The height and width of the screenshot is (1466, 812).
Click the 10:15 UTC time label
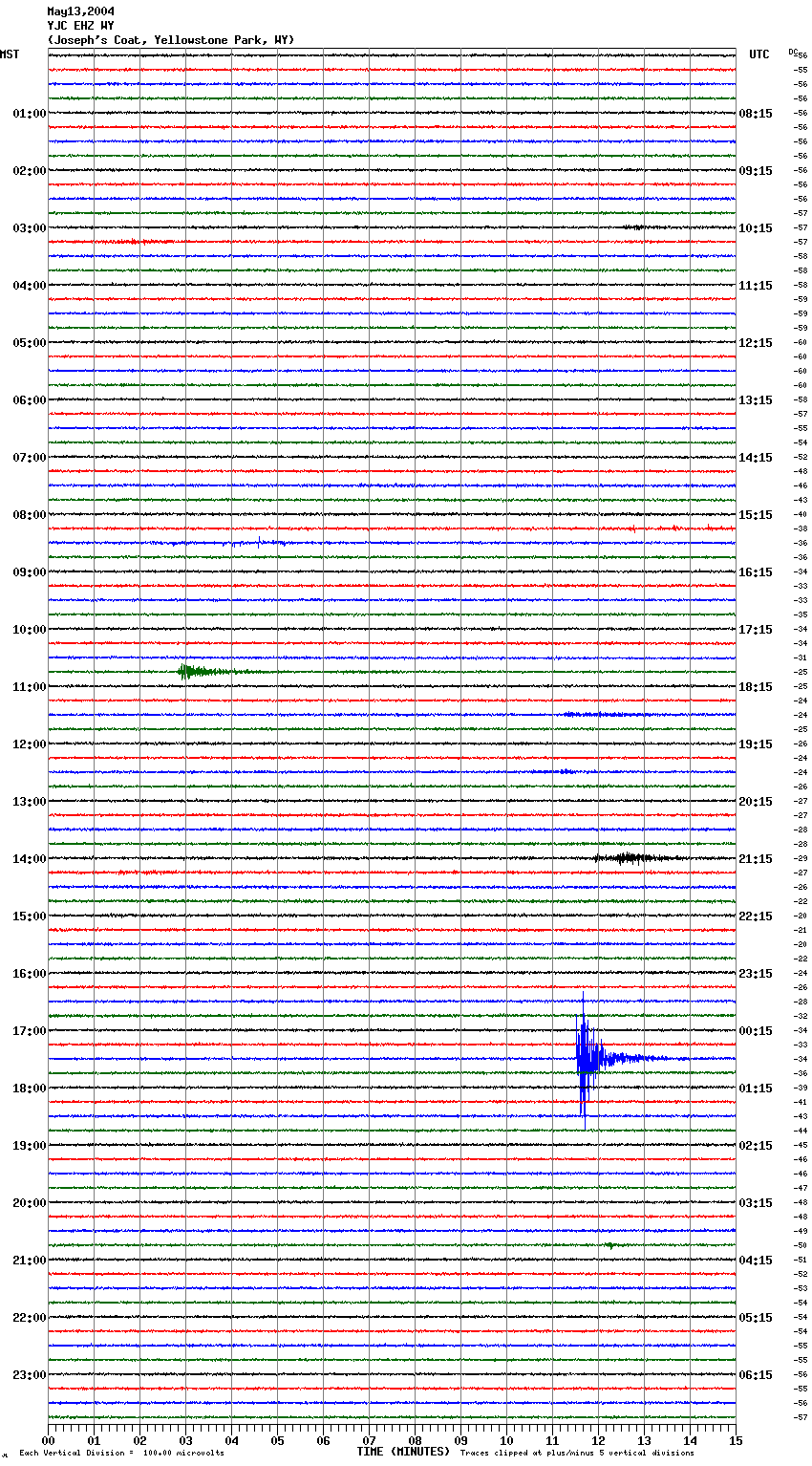pyautogui.click(x=756, y=228)
